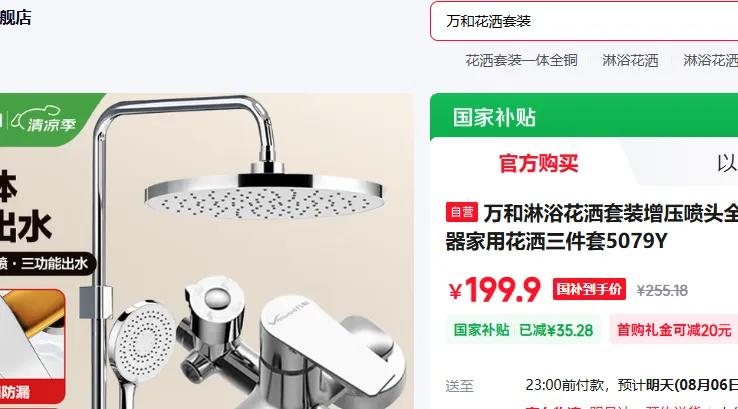Image resolution: width=738 pixels, height=409 pixels.
Task: Click the 旗舰店 store name at top left
Action: 16,18
